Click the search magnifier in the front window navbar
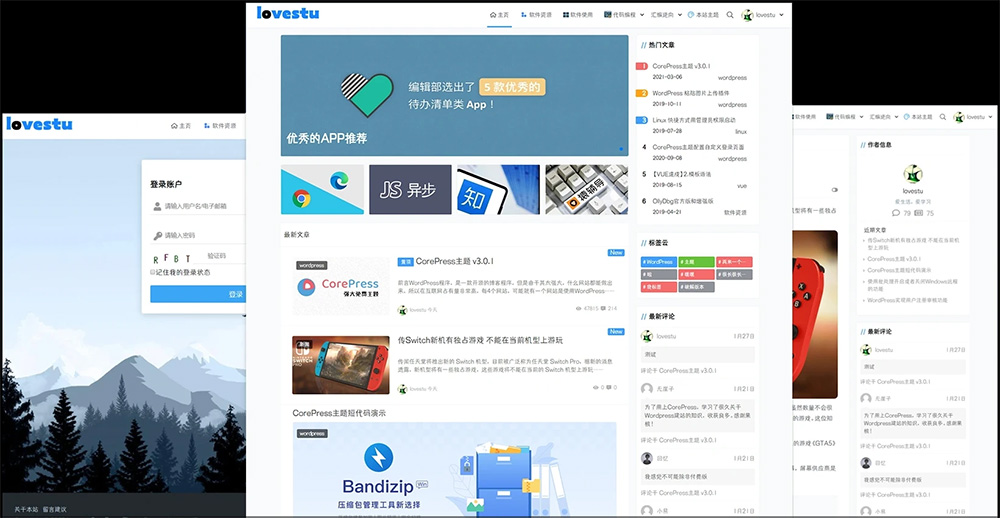This screenshot has width=1000, height=518. [x=730, y=15]
